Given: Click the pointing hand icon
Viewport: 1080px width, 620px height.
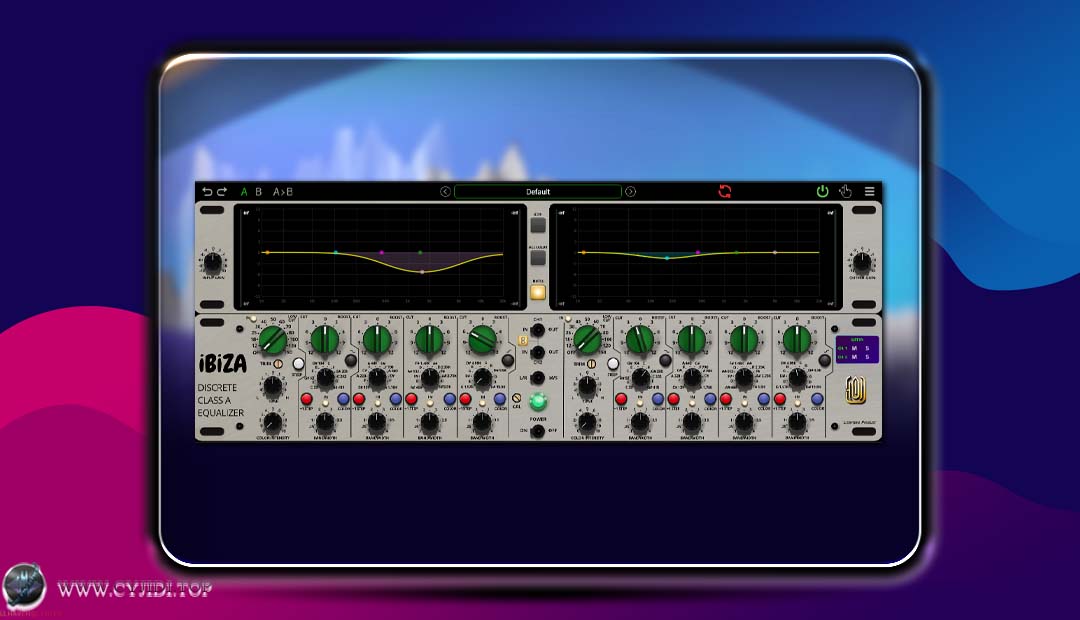Looking at the screenshot, I should pyautogui.click(x=846, y=192).
